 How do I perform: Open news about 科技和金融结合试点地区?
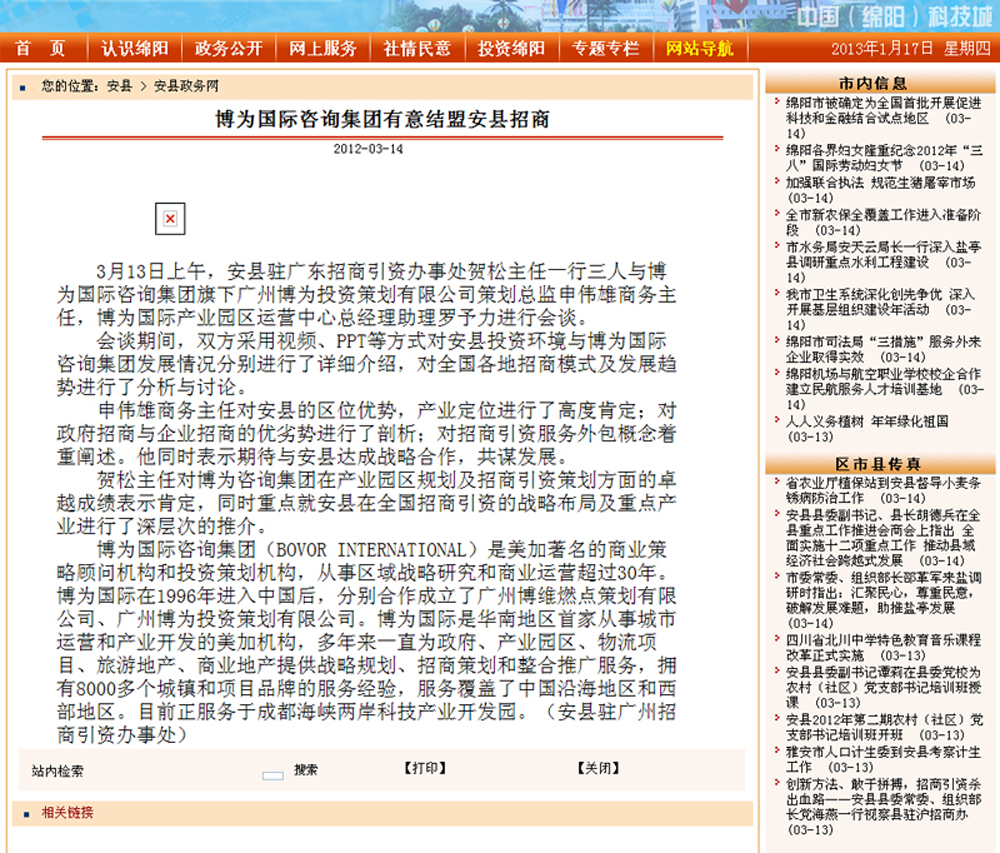tap(883, 118)
